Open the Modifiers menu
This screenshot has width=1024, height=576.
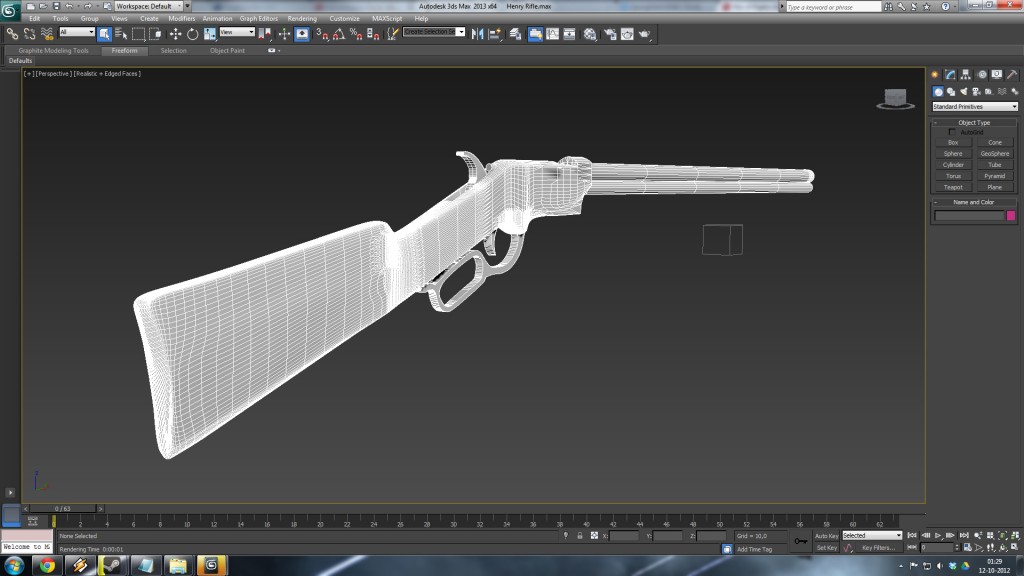click(181, 18)
